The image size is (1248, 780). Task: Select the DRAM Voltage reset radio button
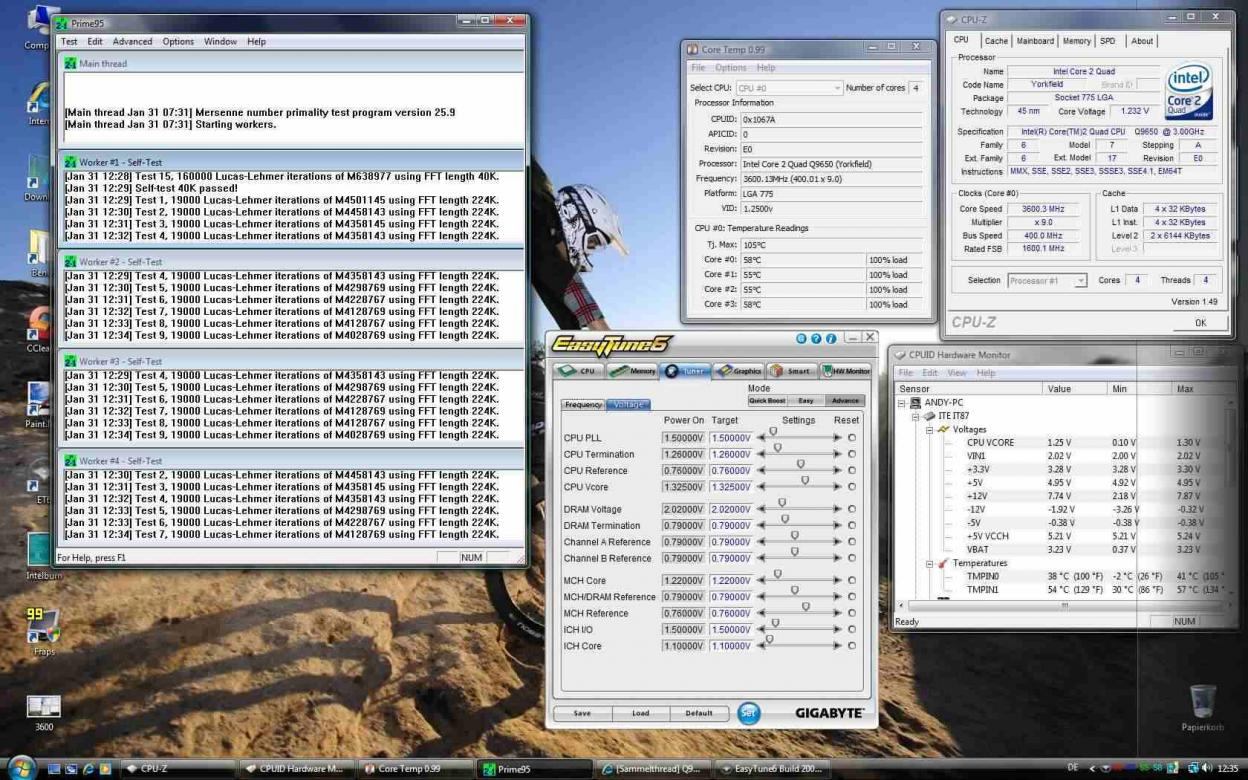tap(852, 509)
